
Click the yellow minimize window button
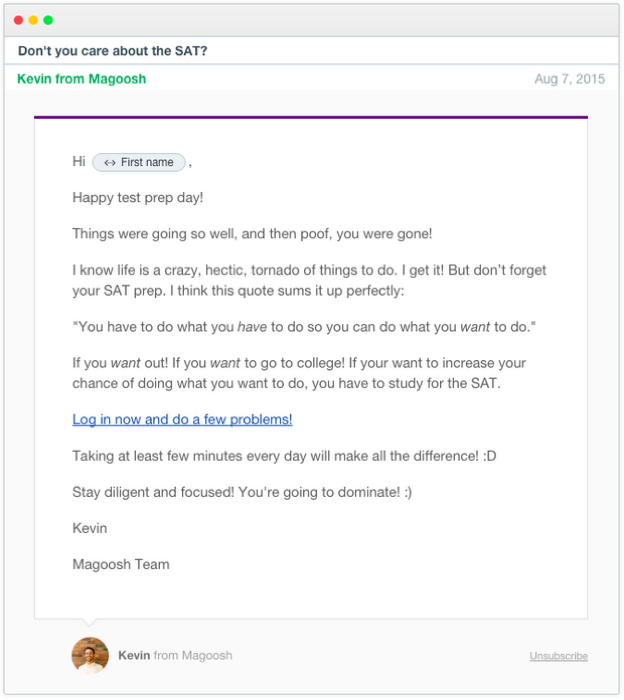point(33,20)
